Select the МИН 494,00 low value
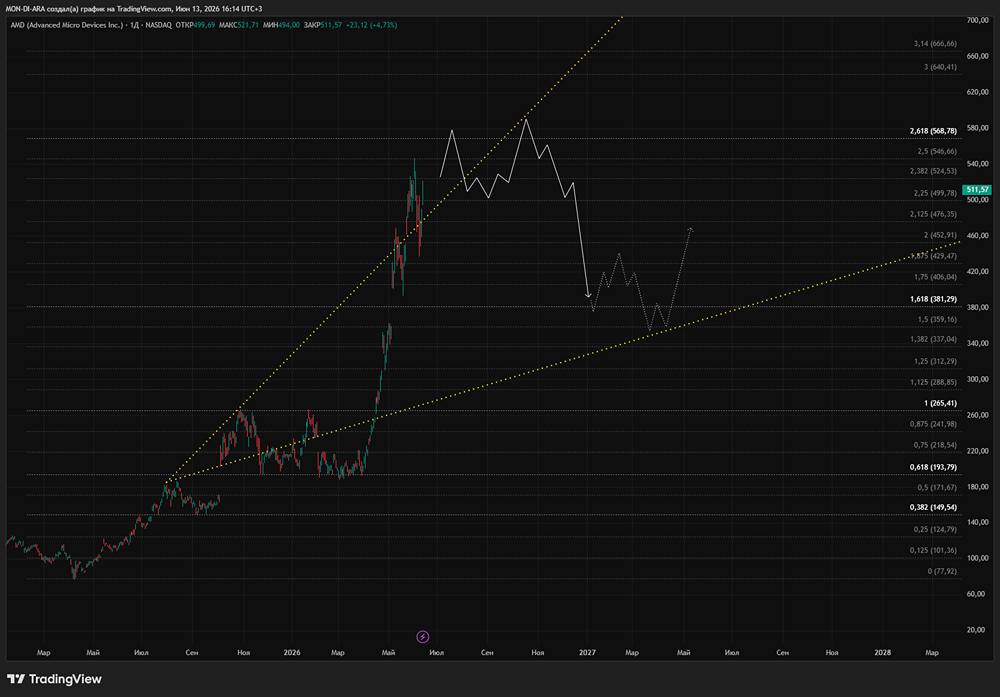 (281, 25)
